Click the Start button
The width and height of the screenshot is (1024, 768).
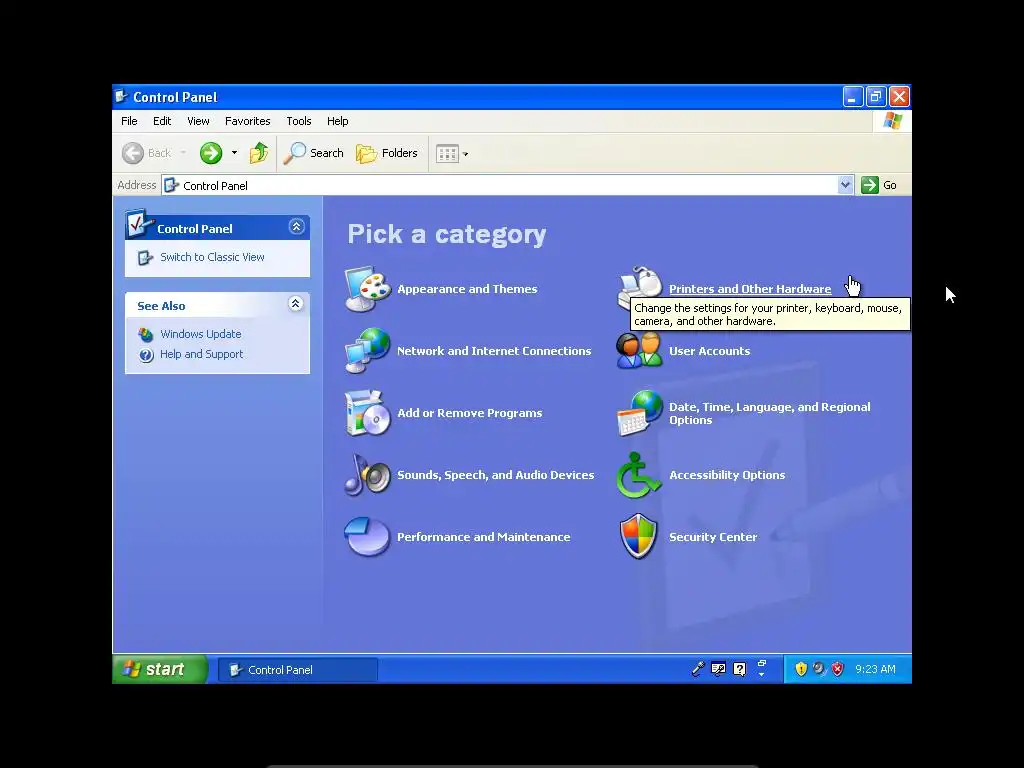161,669
